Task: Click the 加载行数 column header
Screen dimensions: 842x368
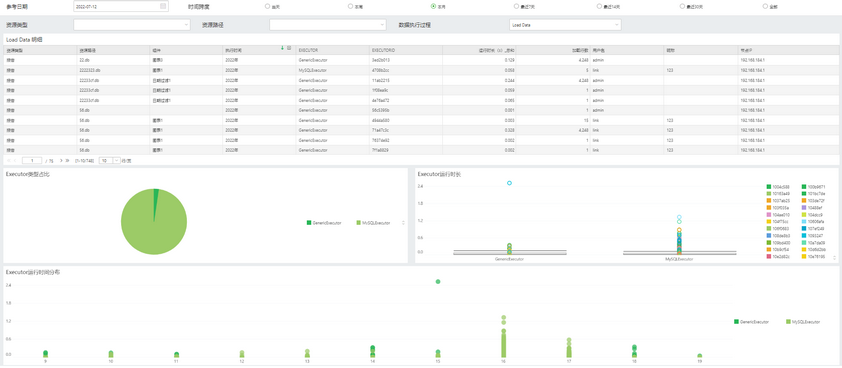Action: (x=553, y=50)
